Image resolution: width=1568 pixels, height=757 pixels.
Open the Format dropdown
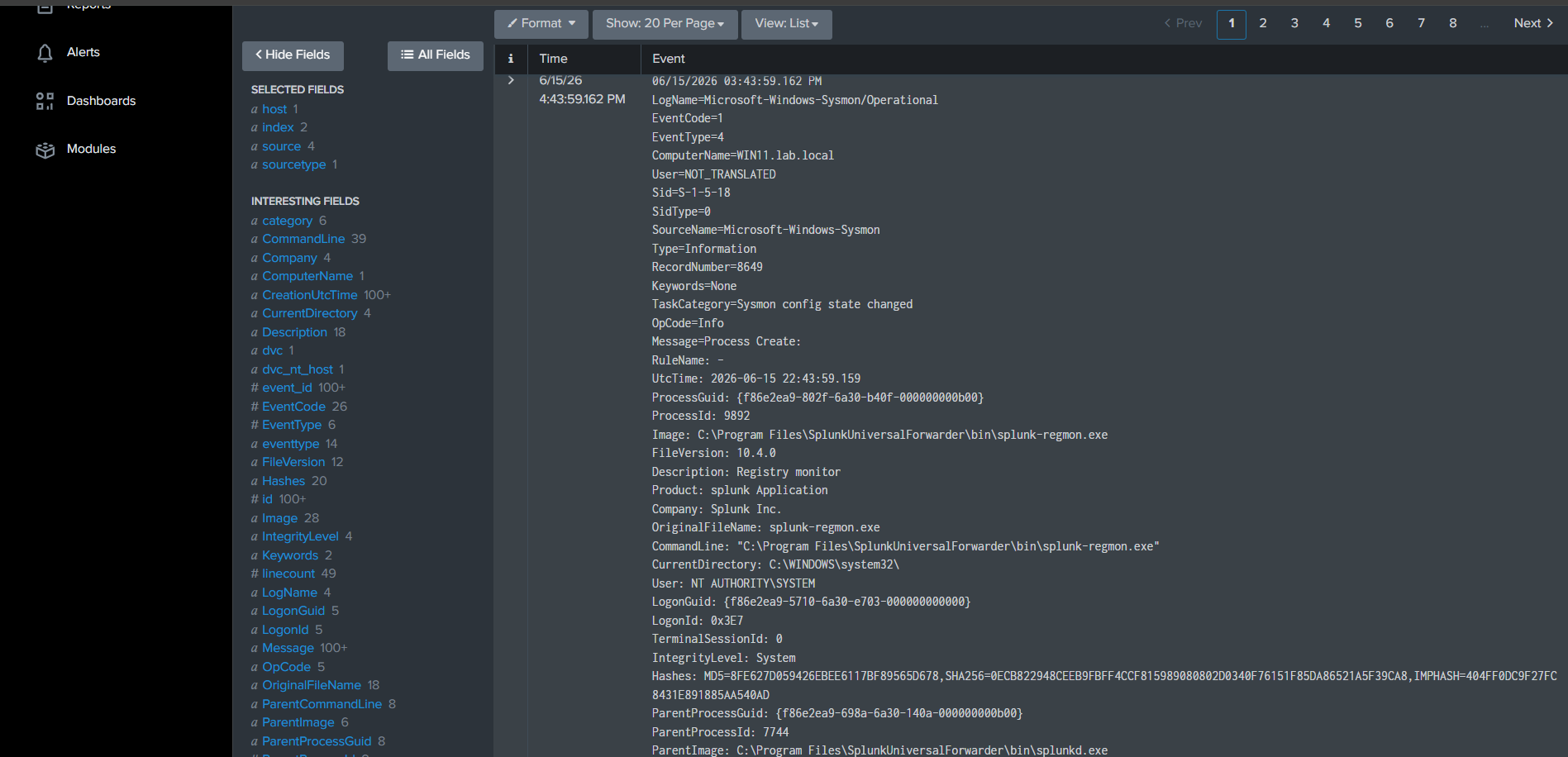(x=541, y=24)
